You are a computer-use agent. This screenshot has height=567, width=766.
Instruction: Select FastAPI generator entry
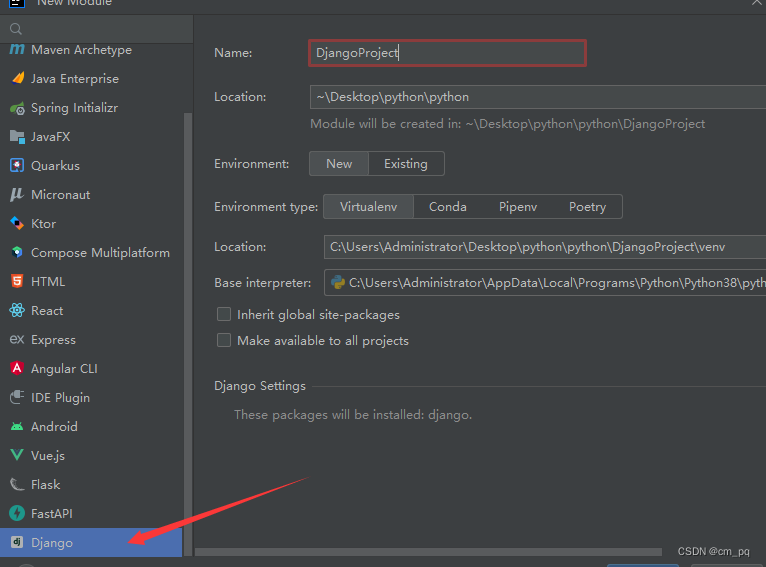point(91,513)
